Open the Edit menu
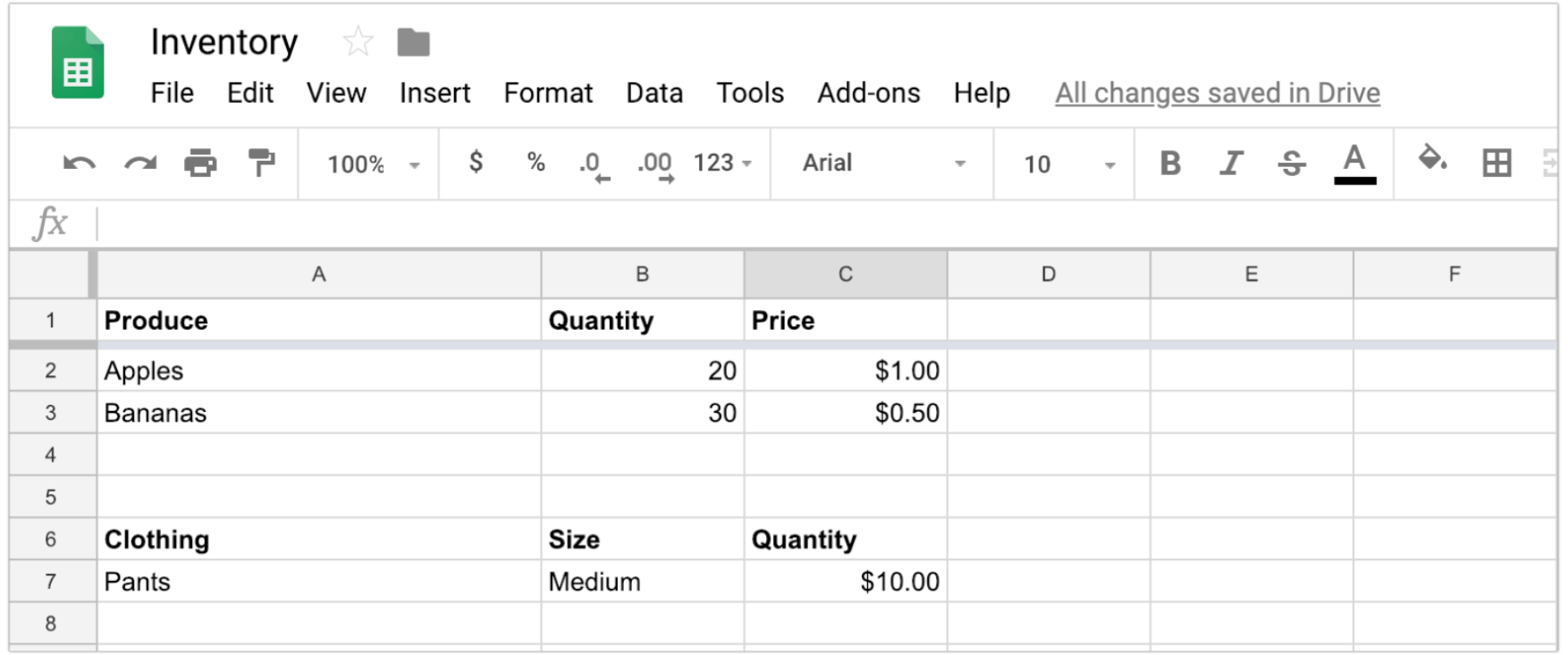1568x655 pixels. [x=250, y=93]
